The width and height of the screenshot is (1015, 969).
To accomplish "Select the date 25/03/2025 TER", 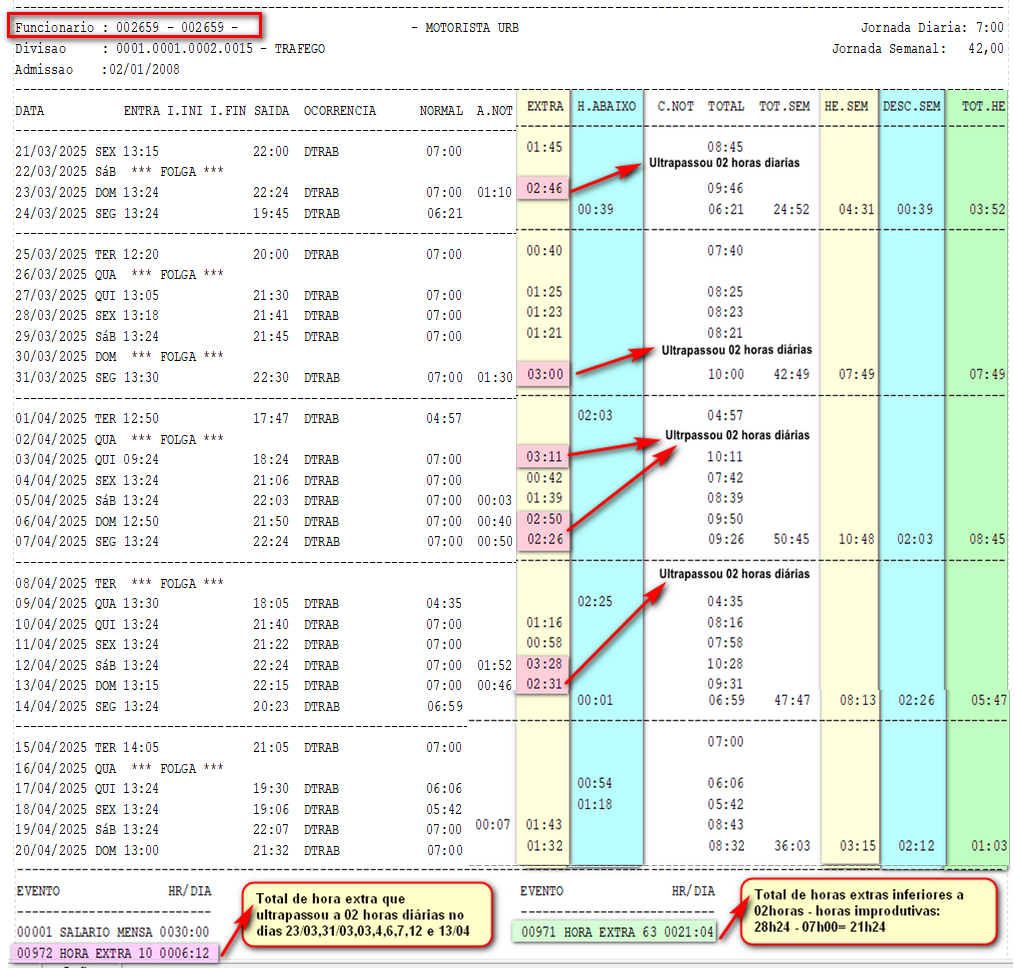I will (66, 254).
